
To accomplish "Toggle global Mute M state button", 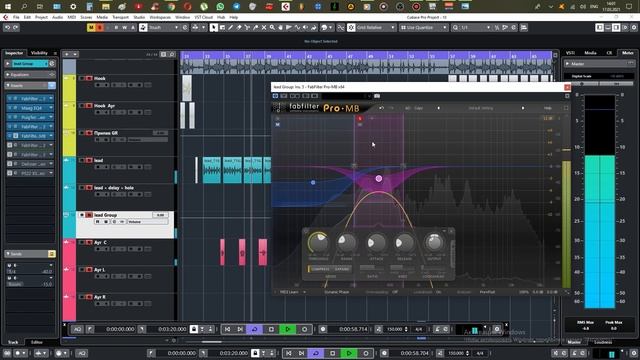I will (x=91, y=27).
